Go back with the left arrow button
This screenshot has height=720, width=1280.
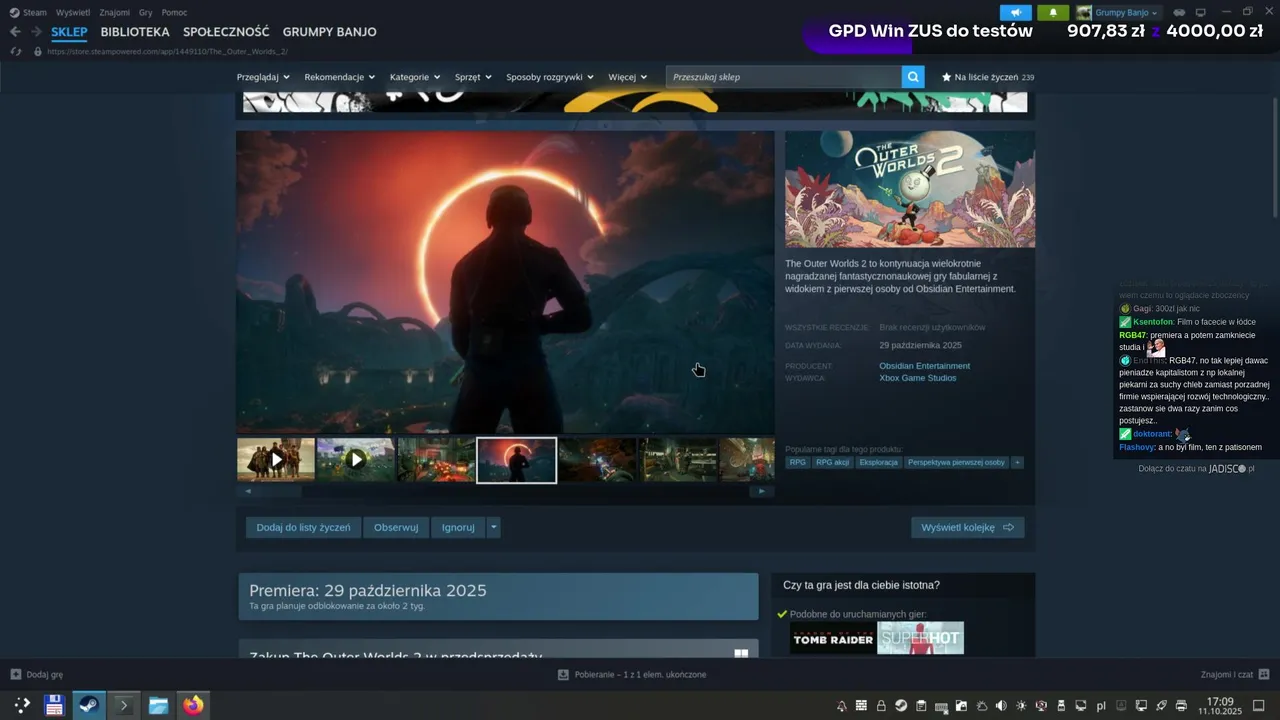click(x=15, y=32)
